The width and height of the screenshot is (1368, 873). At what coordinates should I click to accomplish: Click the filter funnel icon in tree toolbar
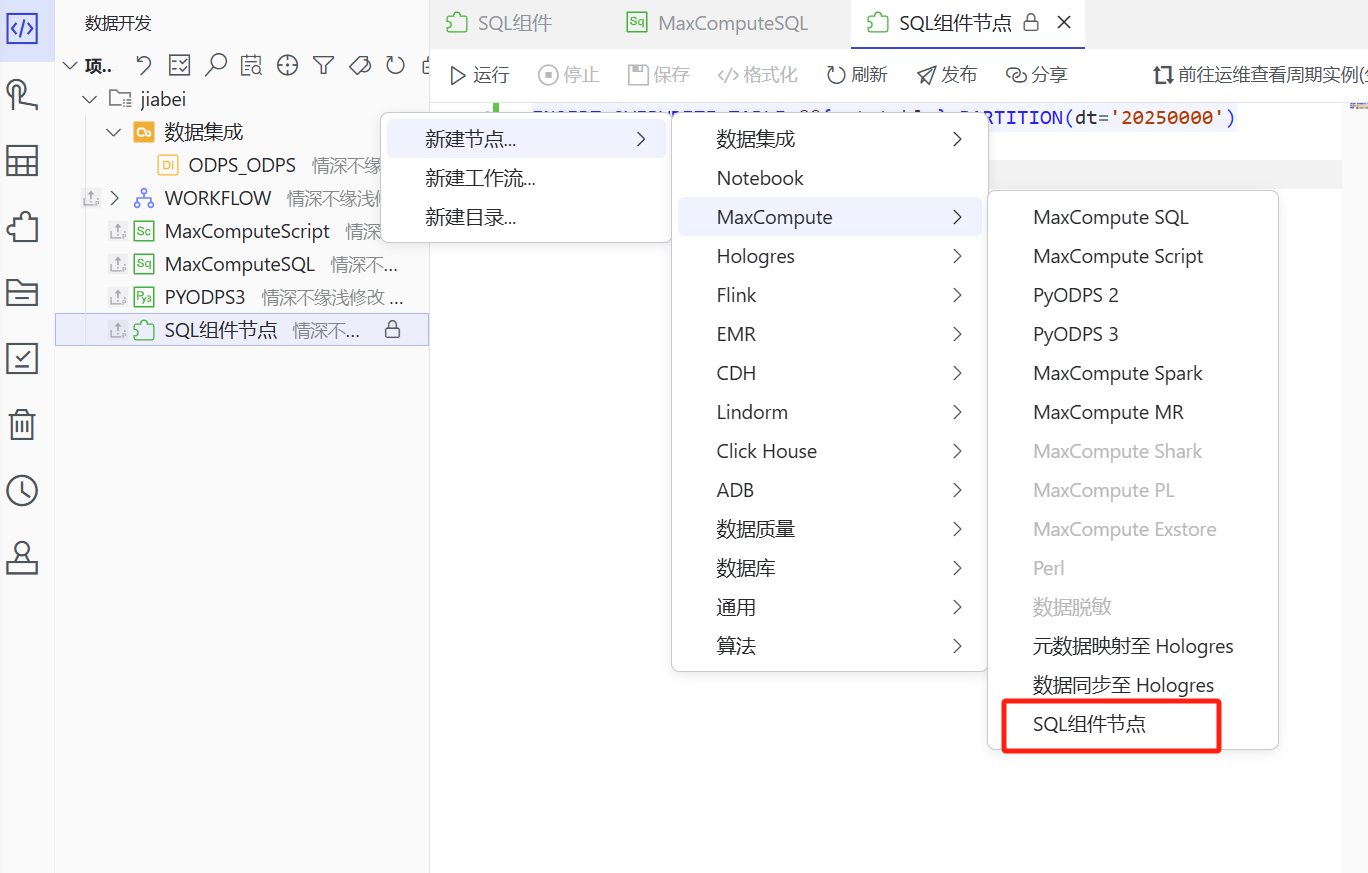click(323, 66)
